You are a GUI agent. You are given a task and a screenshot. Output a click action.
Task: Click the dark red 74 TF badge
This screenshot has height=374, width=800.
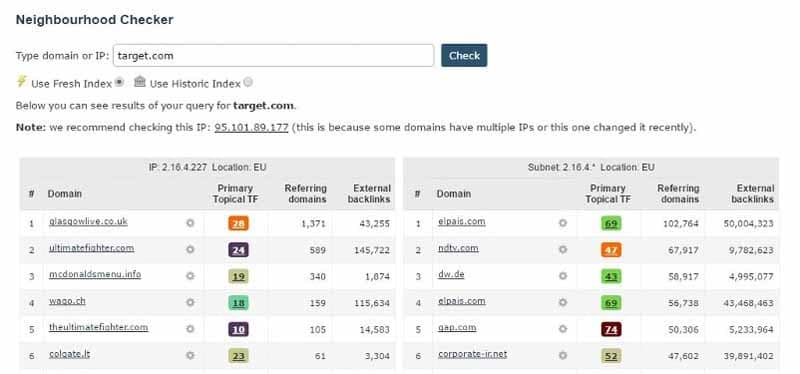[x=611, y=330]
